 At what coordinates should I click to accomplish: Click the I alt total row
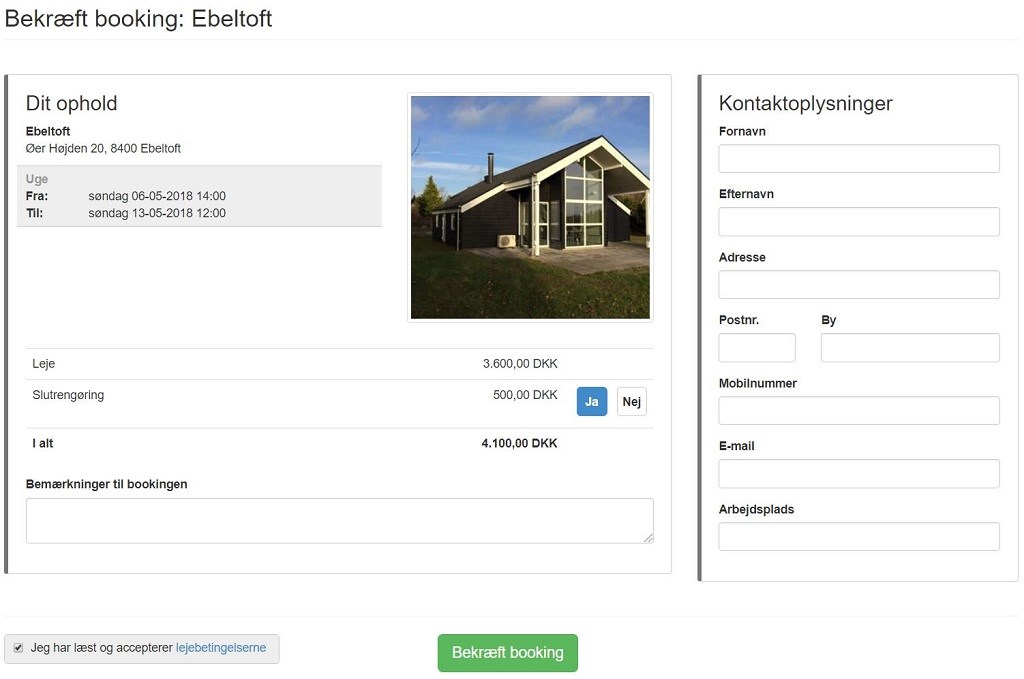click(340, 443)
